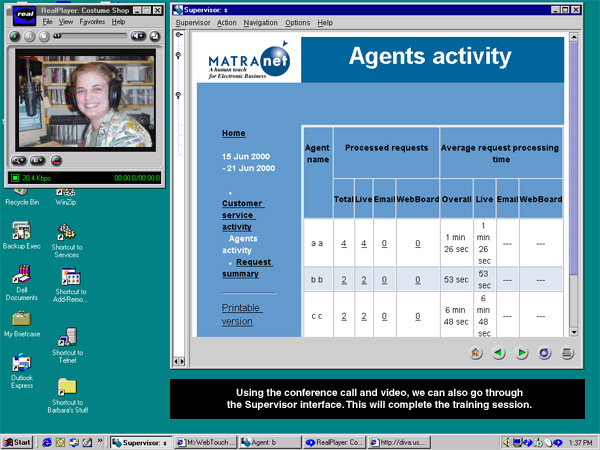Viewport: 600px width, 450px height.
Task: Open the WinZip desktop icon
Action: click(x=66, y=197)
